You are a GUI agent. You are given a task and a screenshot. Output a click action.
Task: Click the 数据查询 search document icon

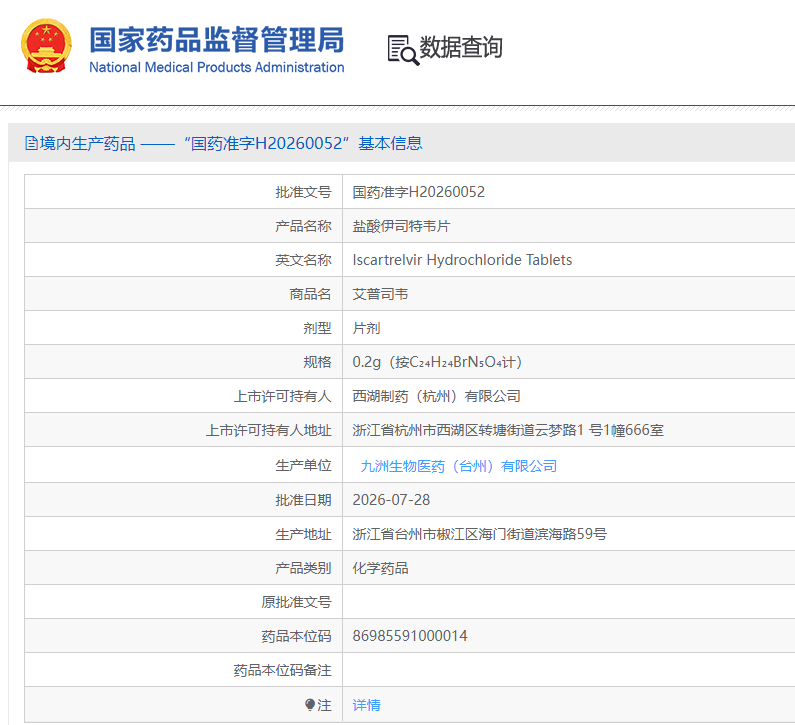[x=403, y=50]
